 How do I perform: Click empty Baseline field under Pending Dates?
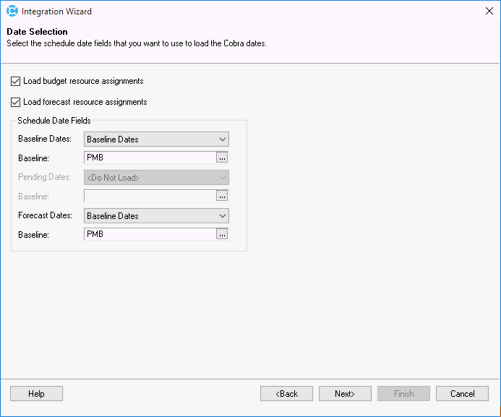point(150,196)
